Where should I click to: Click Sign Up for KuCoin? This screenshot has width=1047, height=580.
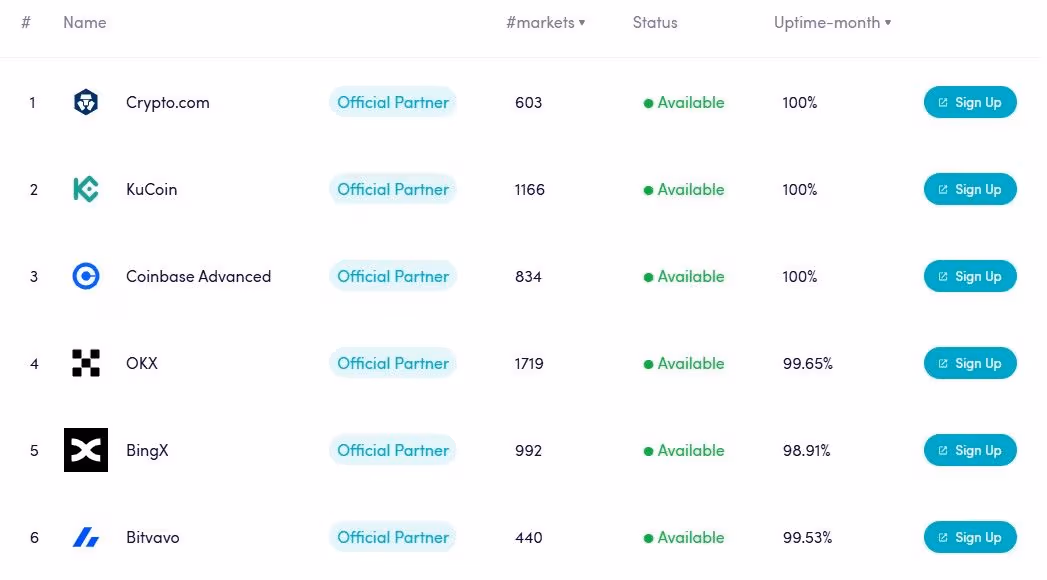(x=970, y=189)
